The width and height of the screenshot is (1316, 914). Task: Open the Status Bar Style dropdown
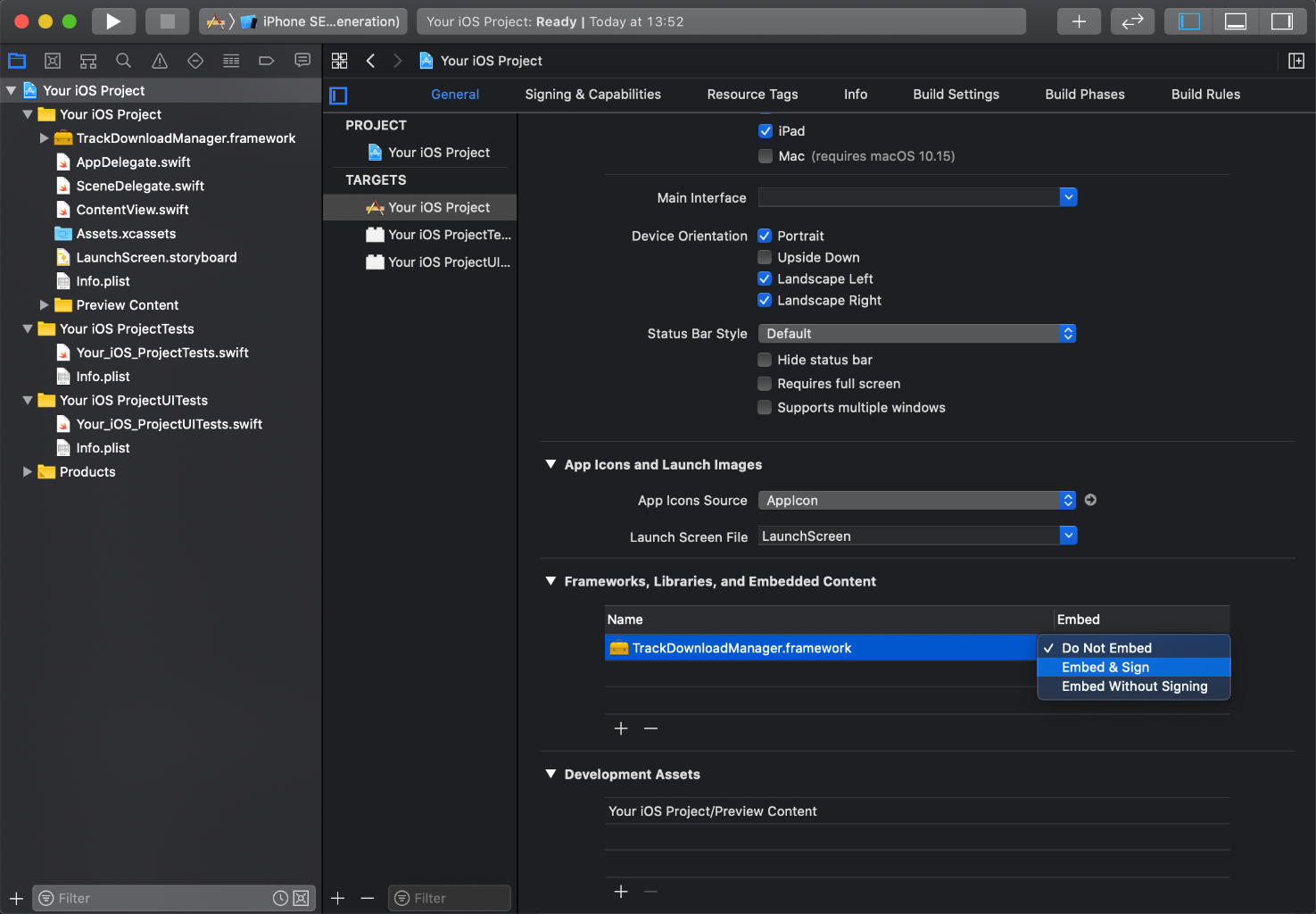click(x=917, y=334)
